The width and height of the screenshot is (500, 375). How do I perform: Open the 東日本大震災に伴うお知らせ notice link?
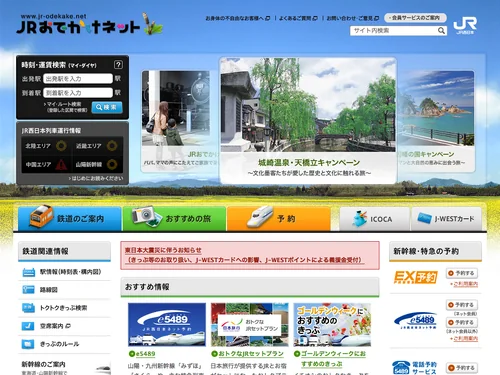163,250
